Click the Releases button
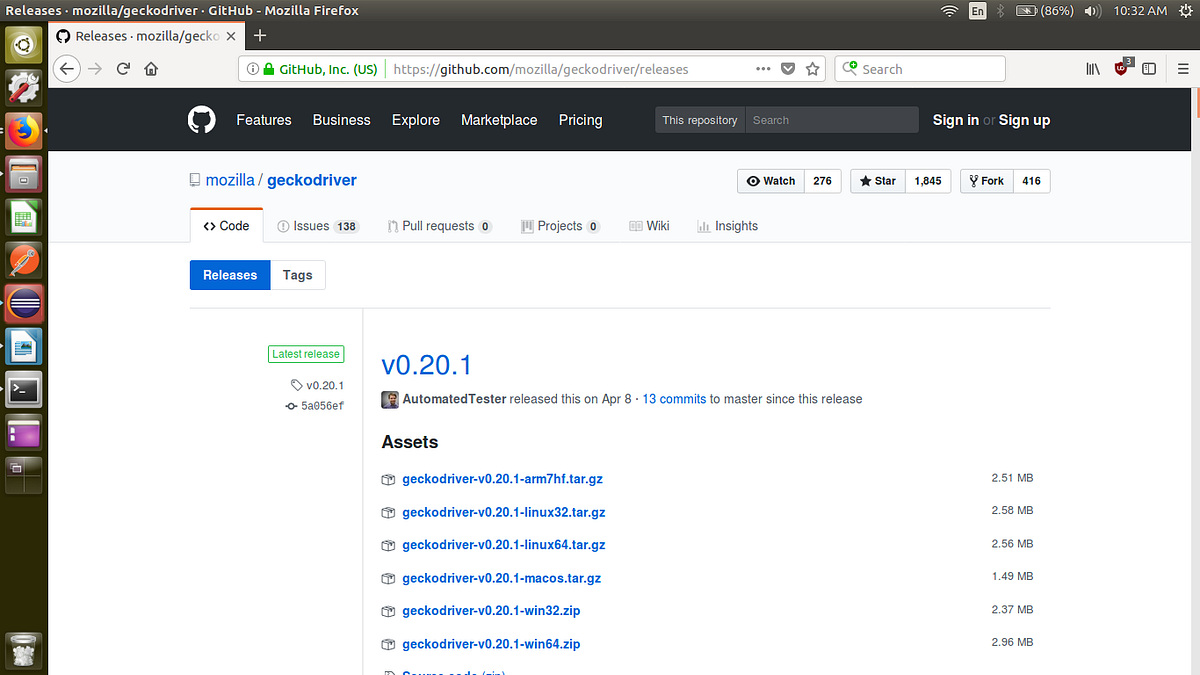 pos(230,275)
